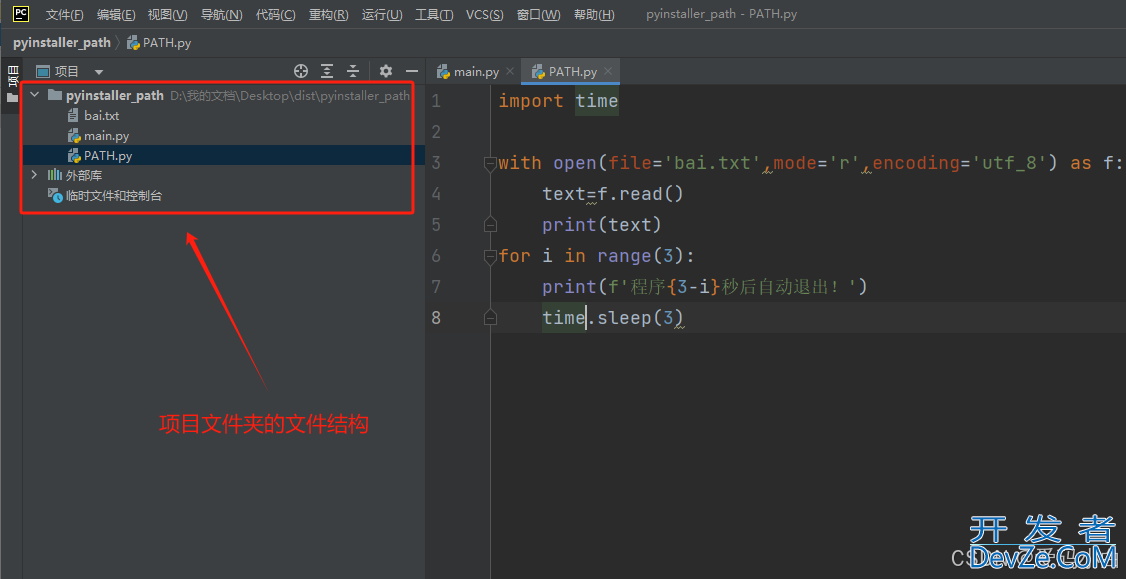Collapse the pyinstaller_path folder chevron
The height and width of the screenshot is (579, 1126).
(x=34, y=95)
